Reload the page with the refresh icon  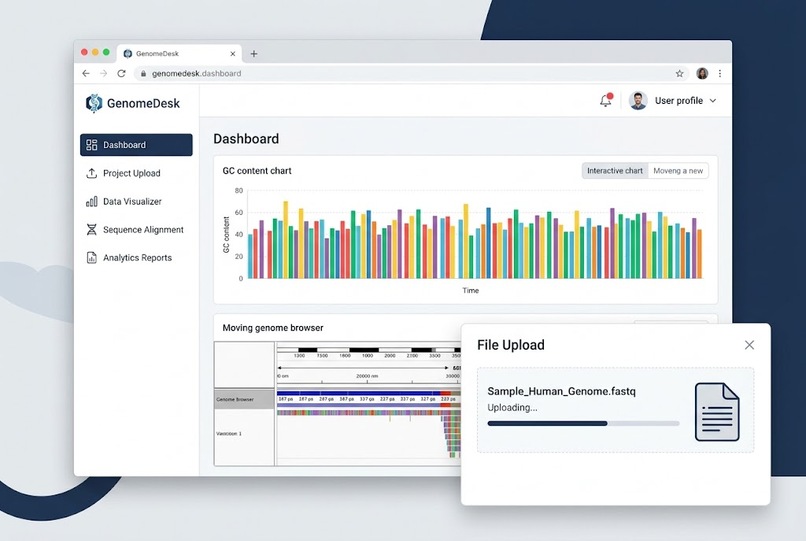tap(121, 74)
